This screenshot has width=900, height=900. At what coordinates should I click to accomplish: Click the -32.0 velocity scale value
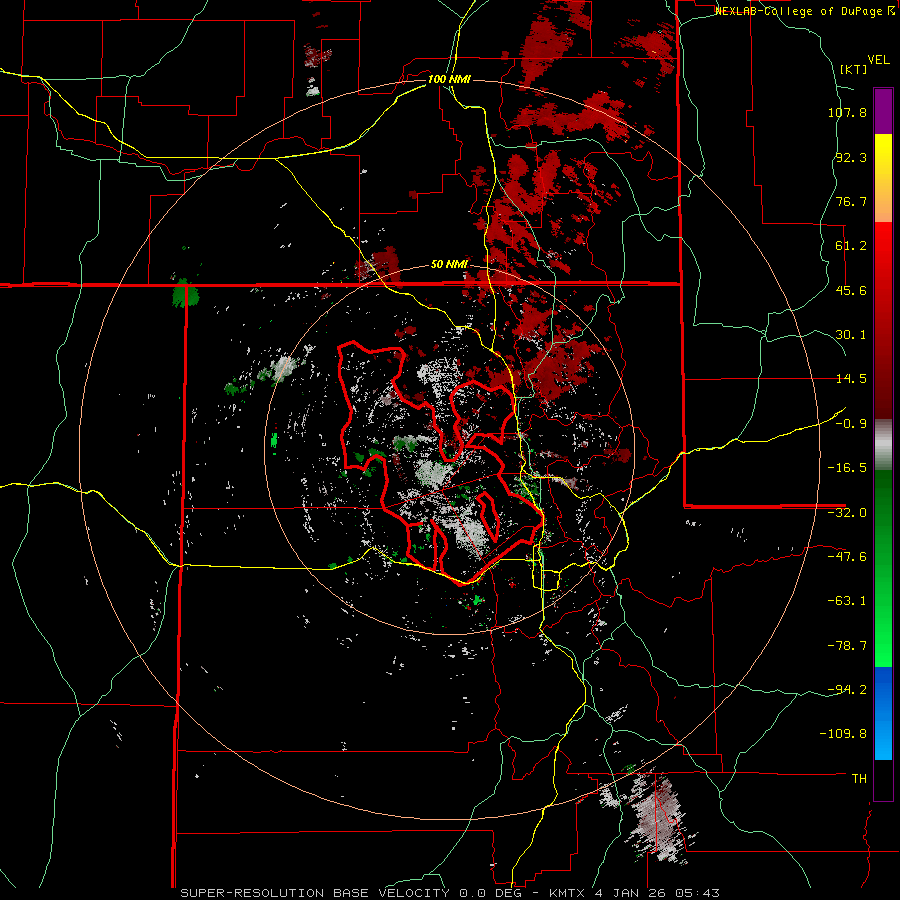tap(847, 513)
